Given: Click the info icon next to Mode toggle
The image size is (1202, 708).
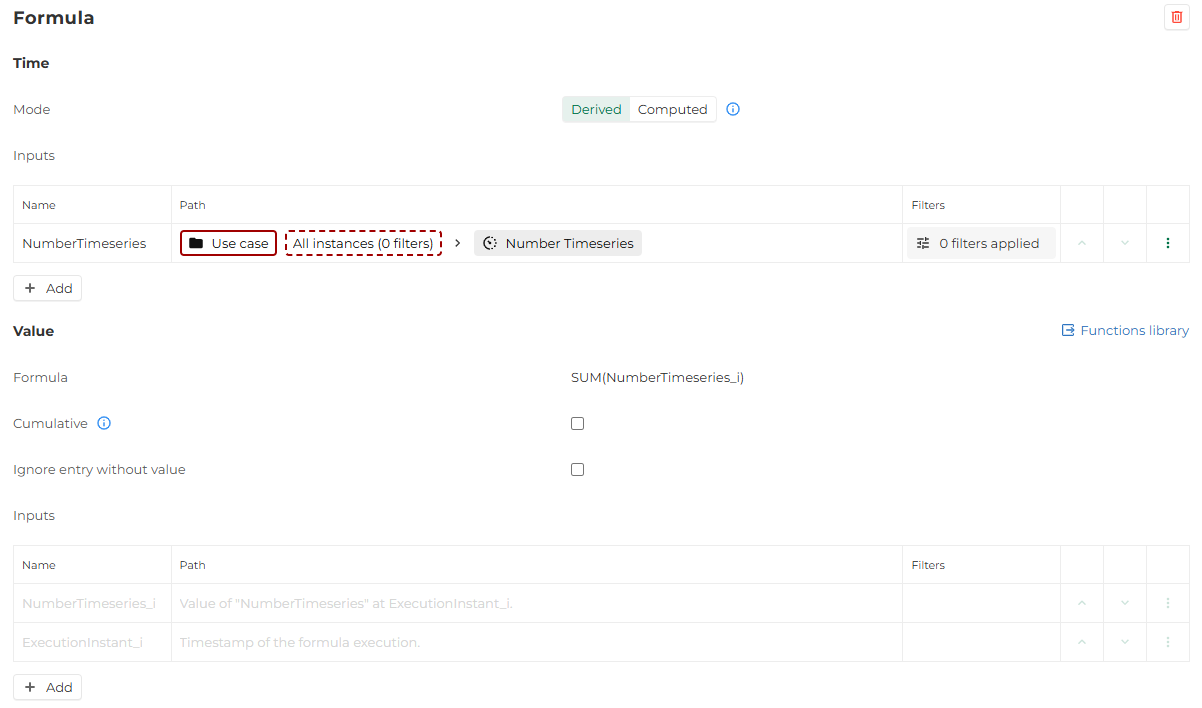Looking at the screenshot, I should 733,109.
